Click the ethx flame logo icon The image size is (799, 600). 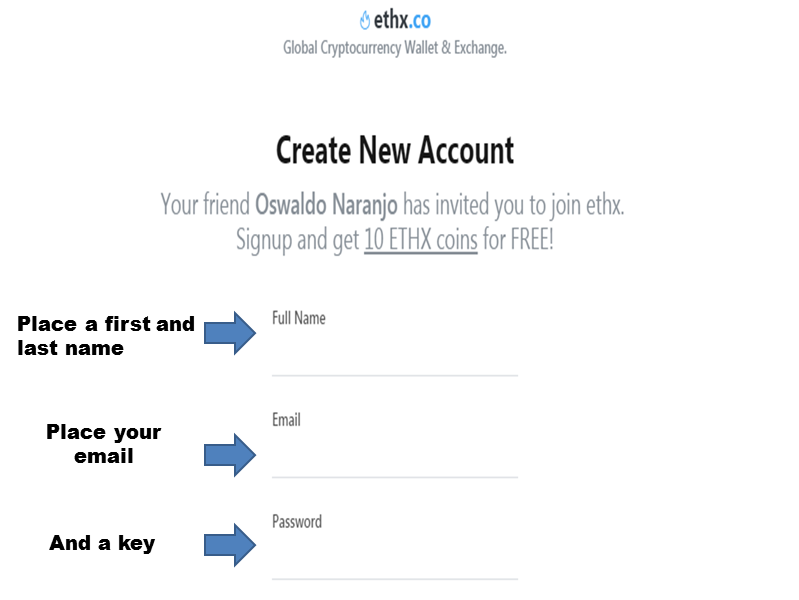click(364, 21)
